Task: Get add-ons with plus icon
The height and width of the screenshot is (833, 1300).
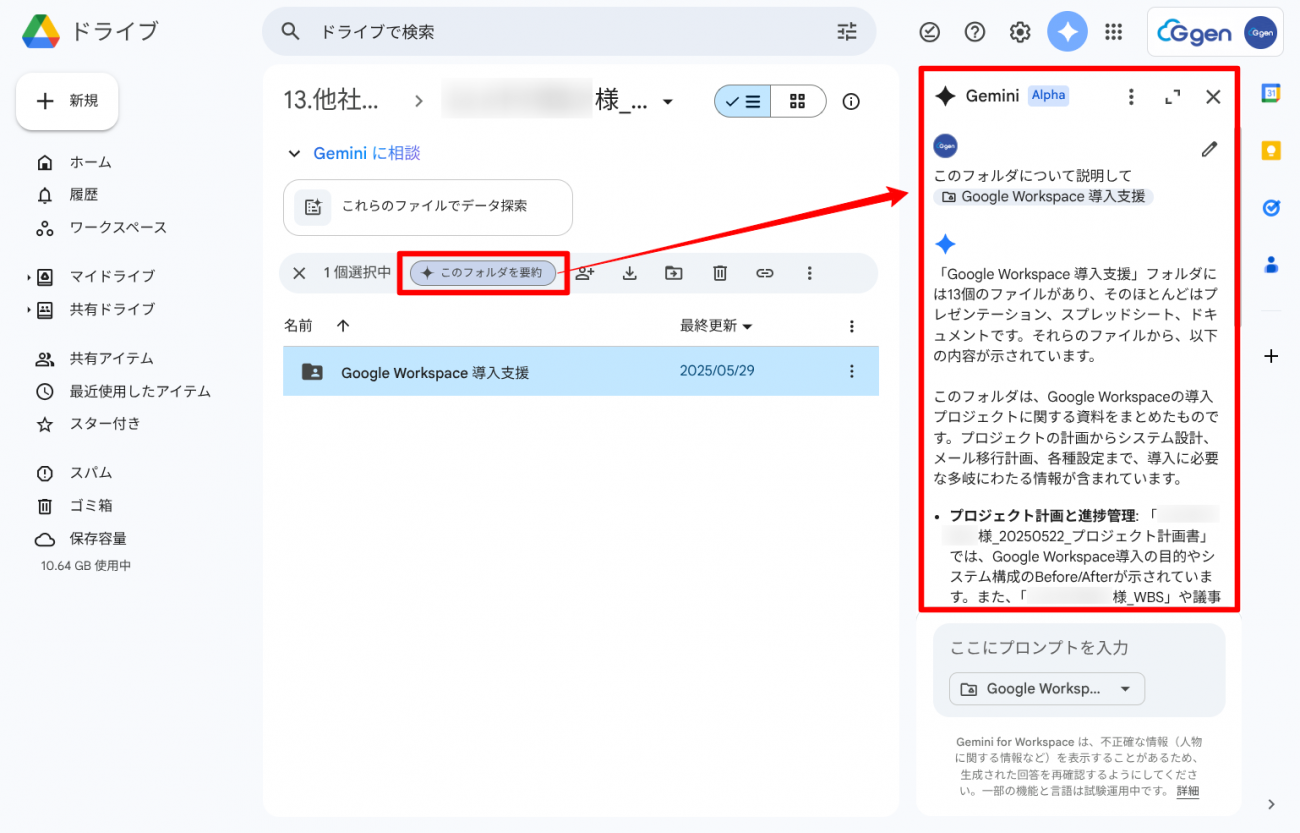Action: click(1271, 356)
